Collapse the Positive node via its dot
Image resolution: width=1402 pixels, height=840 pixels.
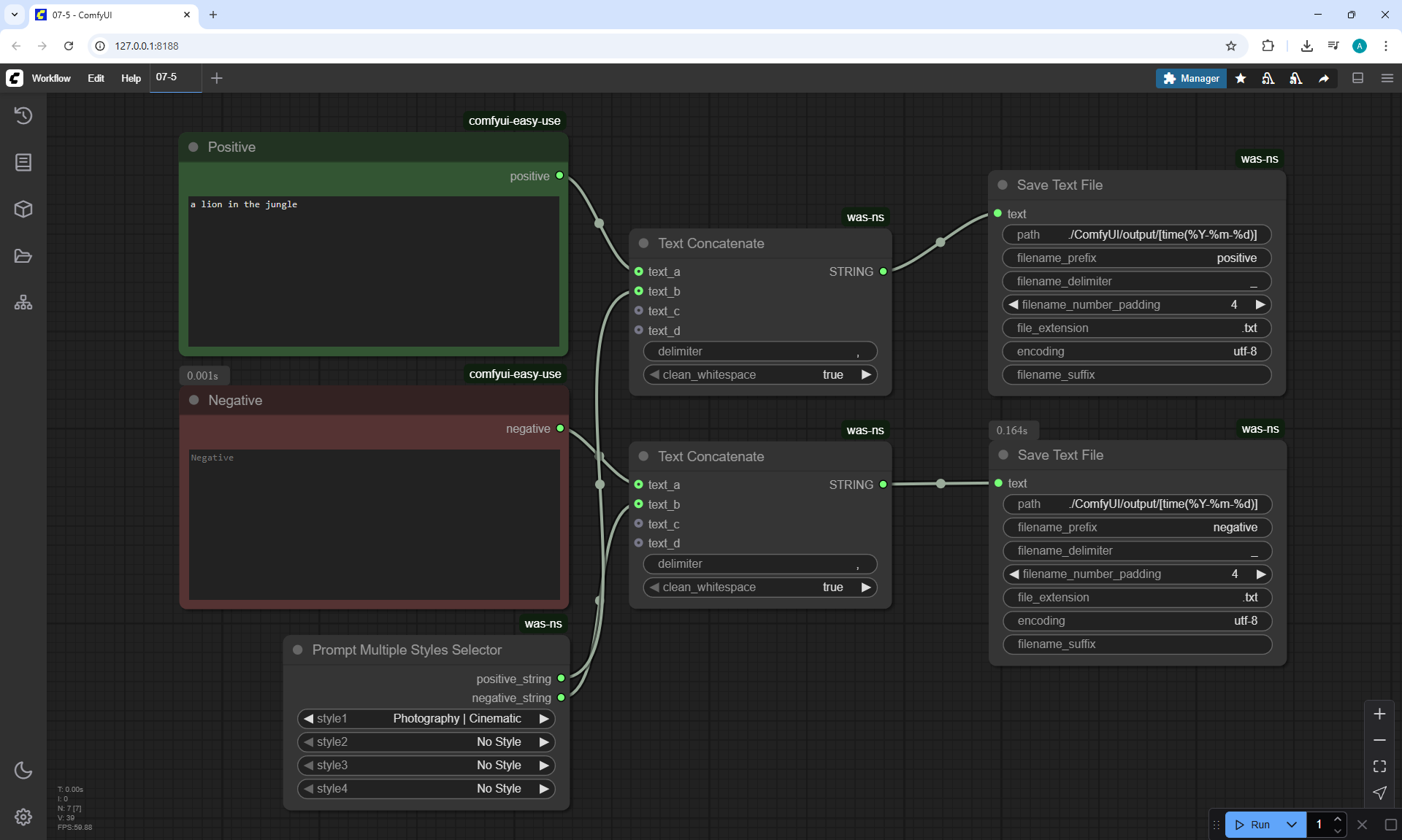click(194, 147)
